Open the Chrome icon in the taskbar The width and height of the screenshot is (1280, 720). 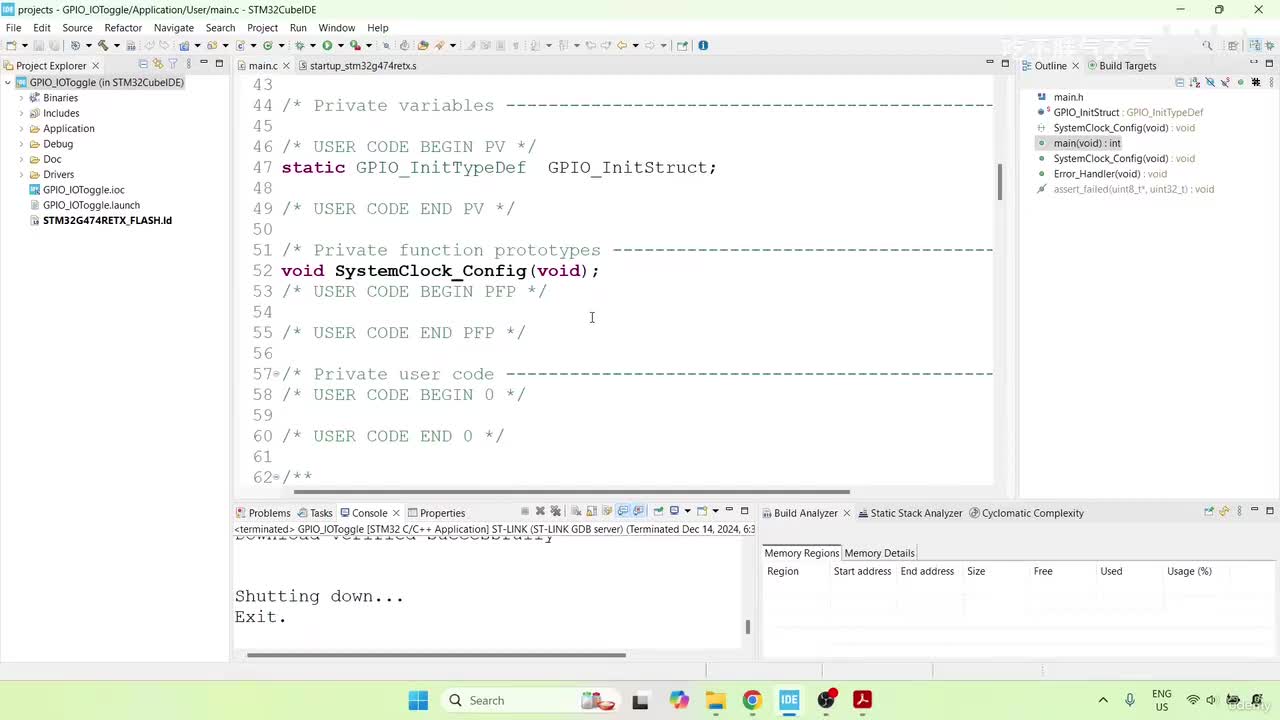[x=752, y=700]
